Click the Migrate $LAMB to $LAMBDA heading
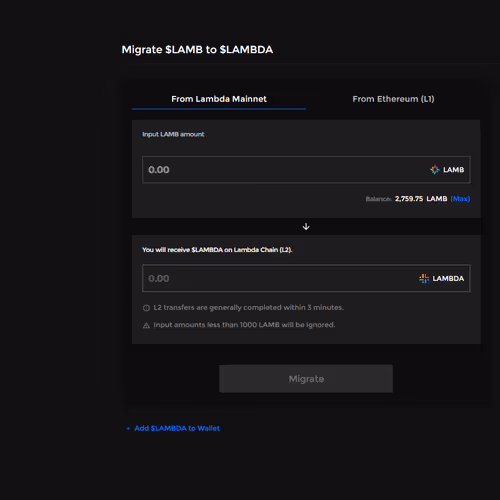The height and width of the screenshot is (500, 500). [197, 50]
